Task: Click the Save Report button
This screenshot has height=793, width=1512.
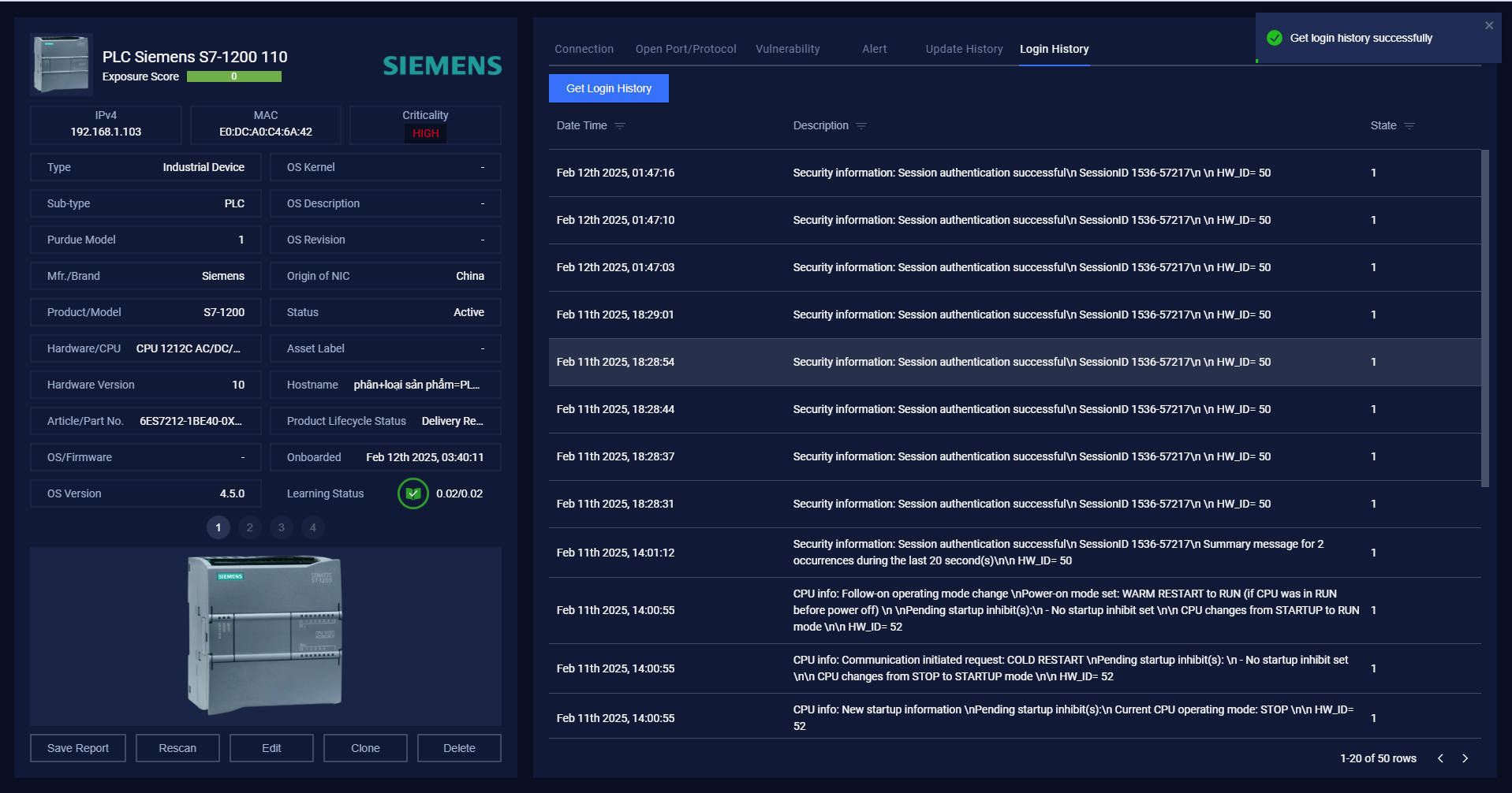Action: (78, 748)
